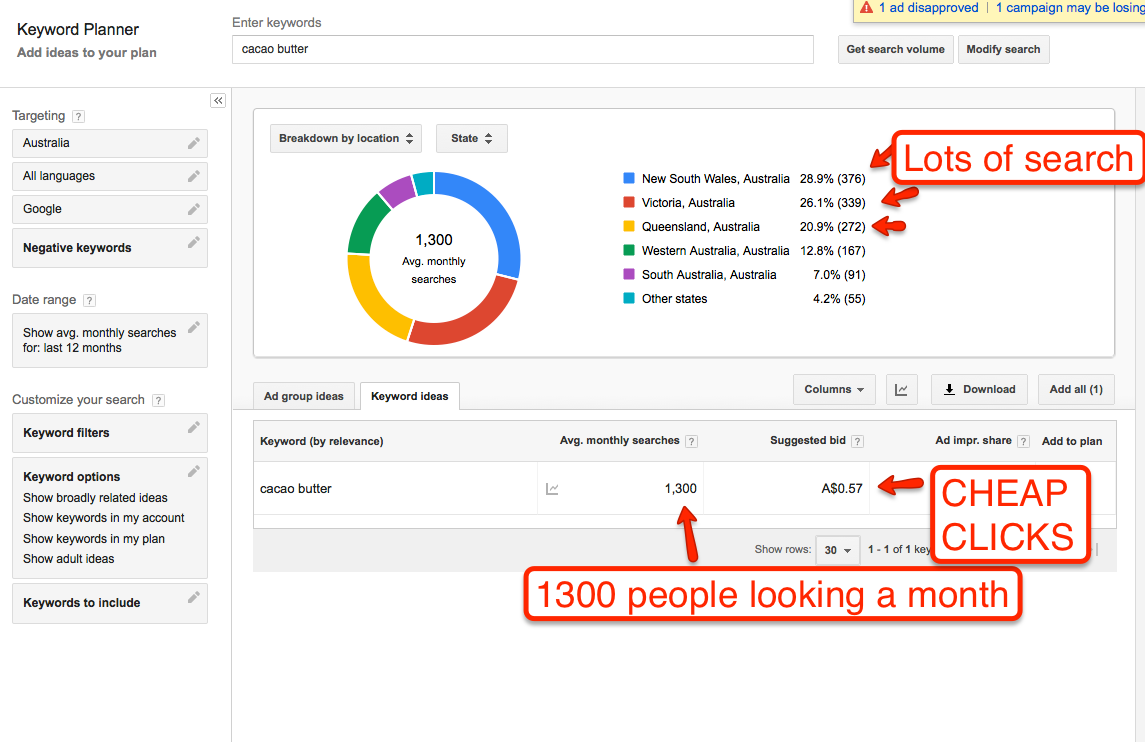
Task: Click Add ideas to your plan subtitle
Action: click(87, 53)
